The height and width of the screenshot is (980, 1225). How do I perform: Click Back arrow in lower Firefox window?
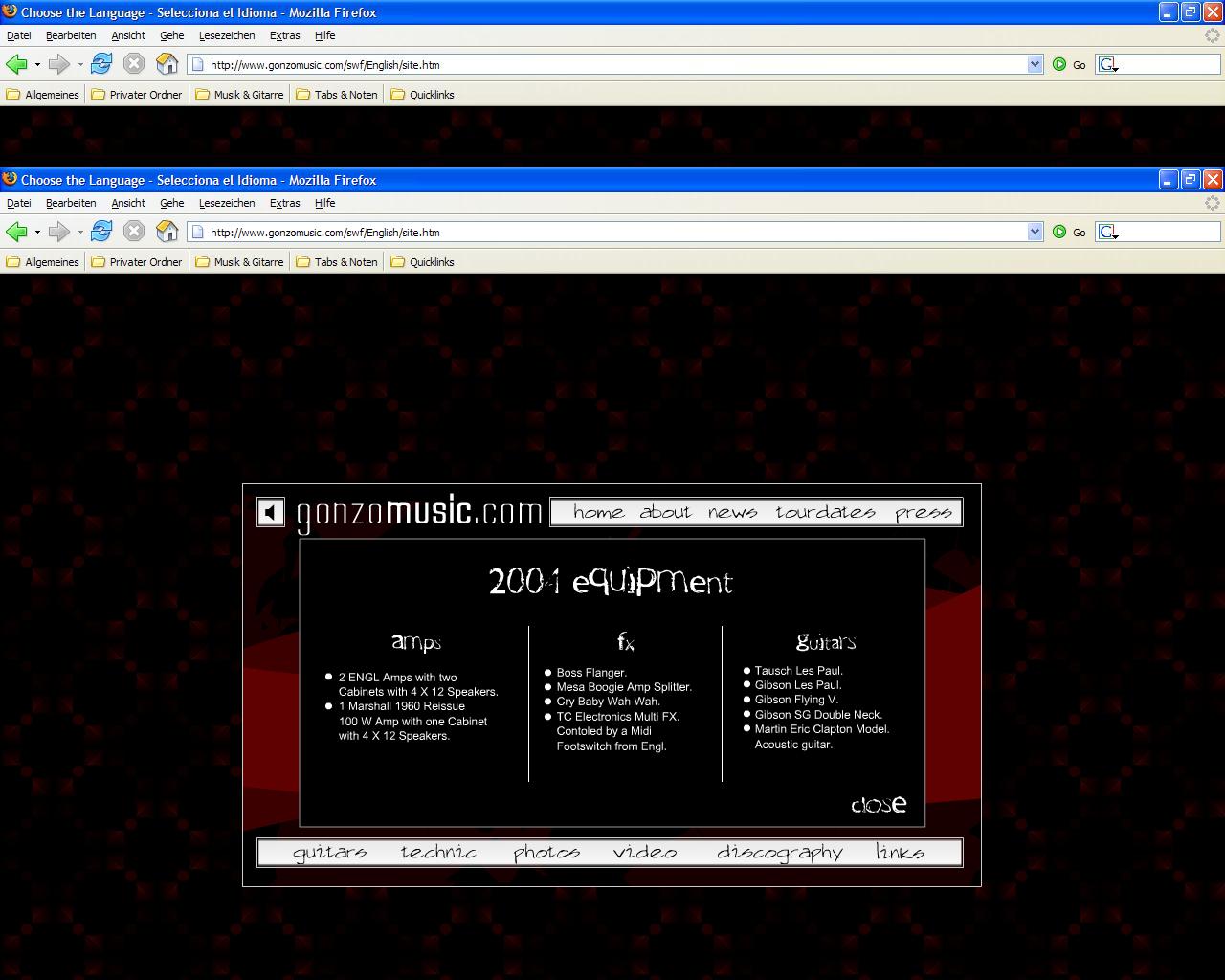(x=16, y=232)
